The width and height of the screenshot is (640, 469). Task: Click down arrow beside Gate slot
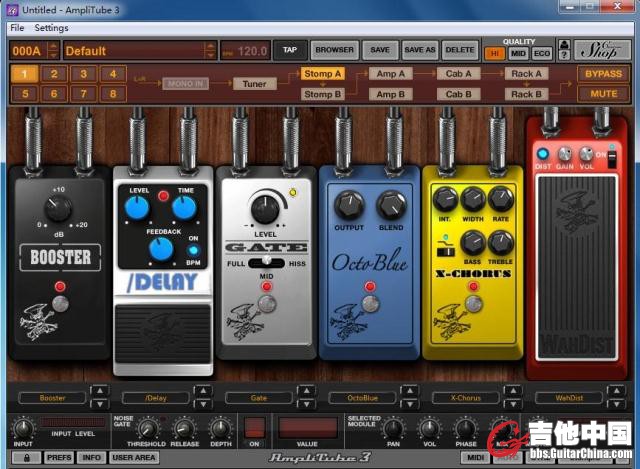[x=307, y=404]
